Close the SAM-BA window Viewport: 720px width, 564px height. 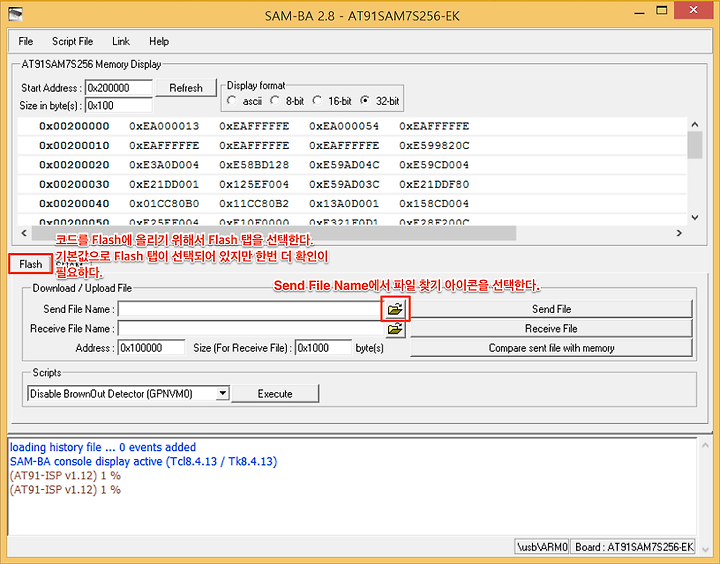coord(694,10)
